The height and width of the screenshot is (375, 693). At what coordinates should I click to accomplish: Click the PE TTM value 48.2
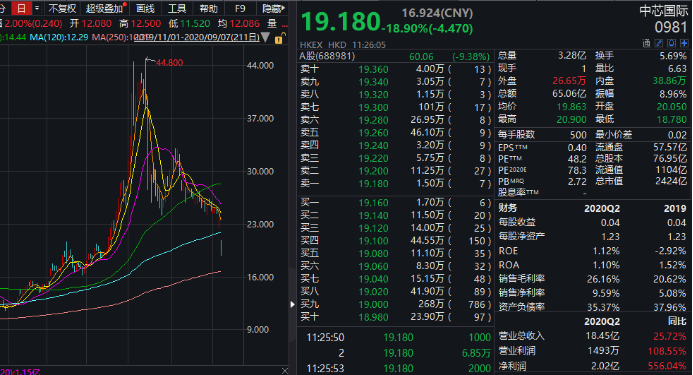[577, 159]
